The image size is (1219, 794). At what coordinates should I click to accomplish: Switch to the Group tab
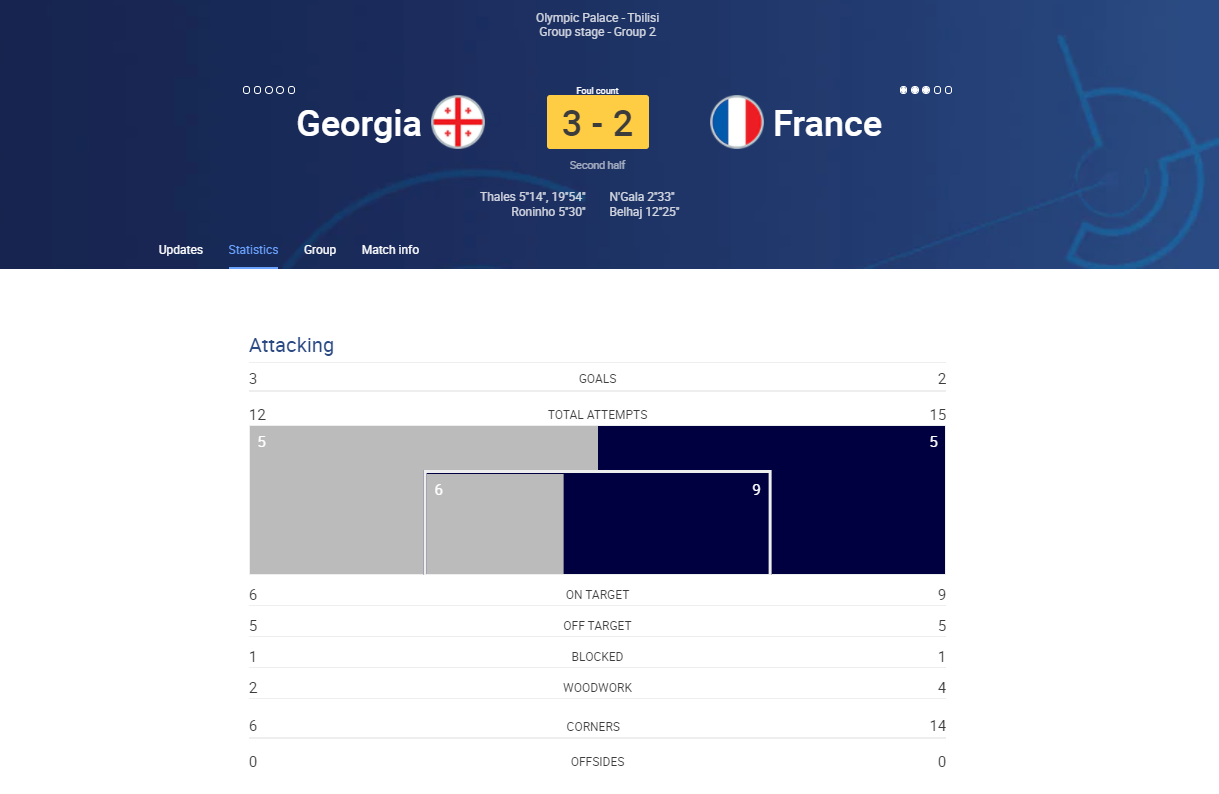[x=320, y=250]
